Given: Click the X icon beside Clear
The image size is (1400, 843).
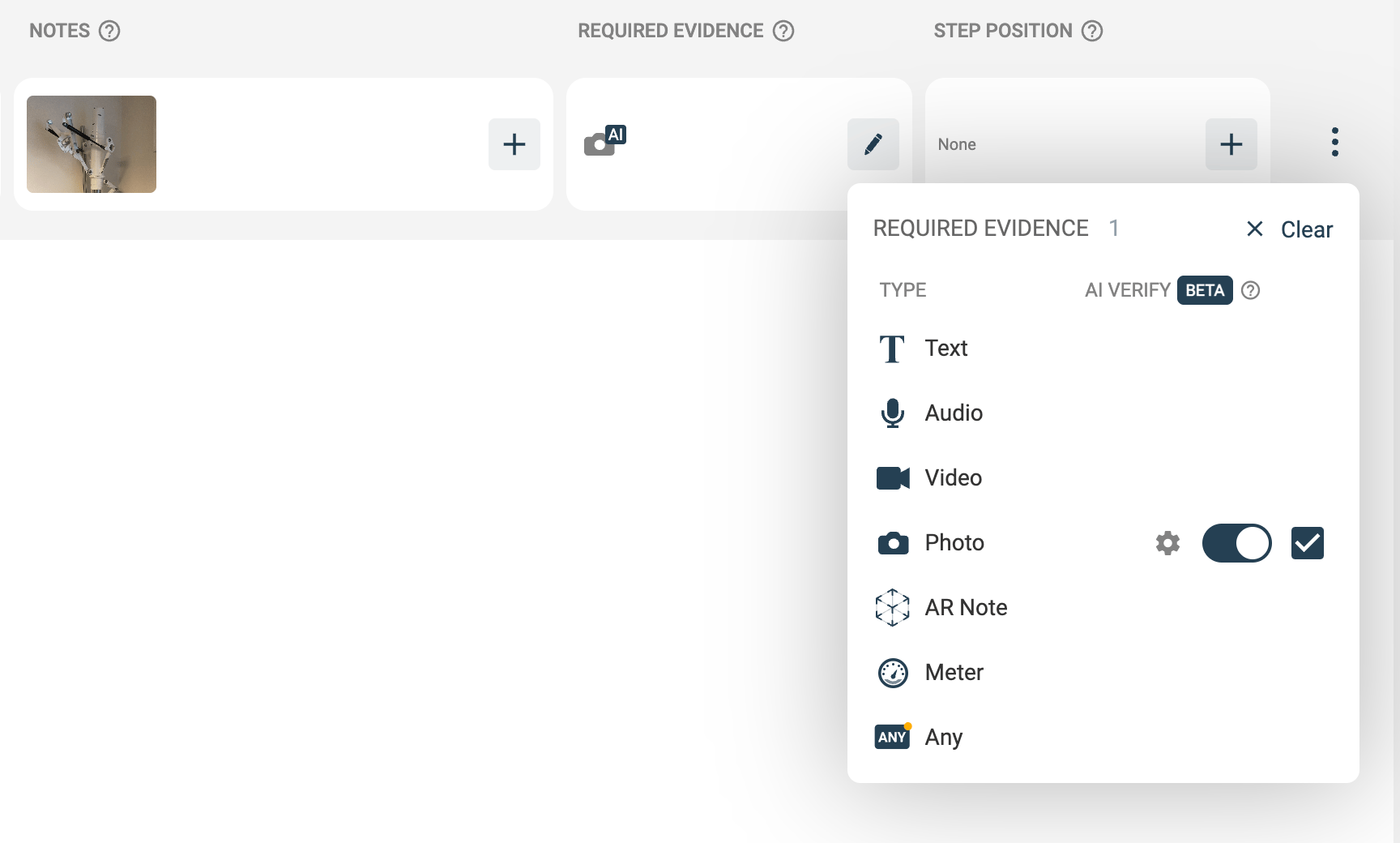Looking at the screenshot, I should tap(1255, 229).
